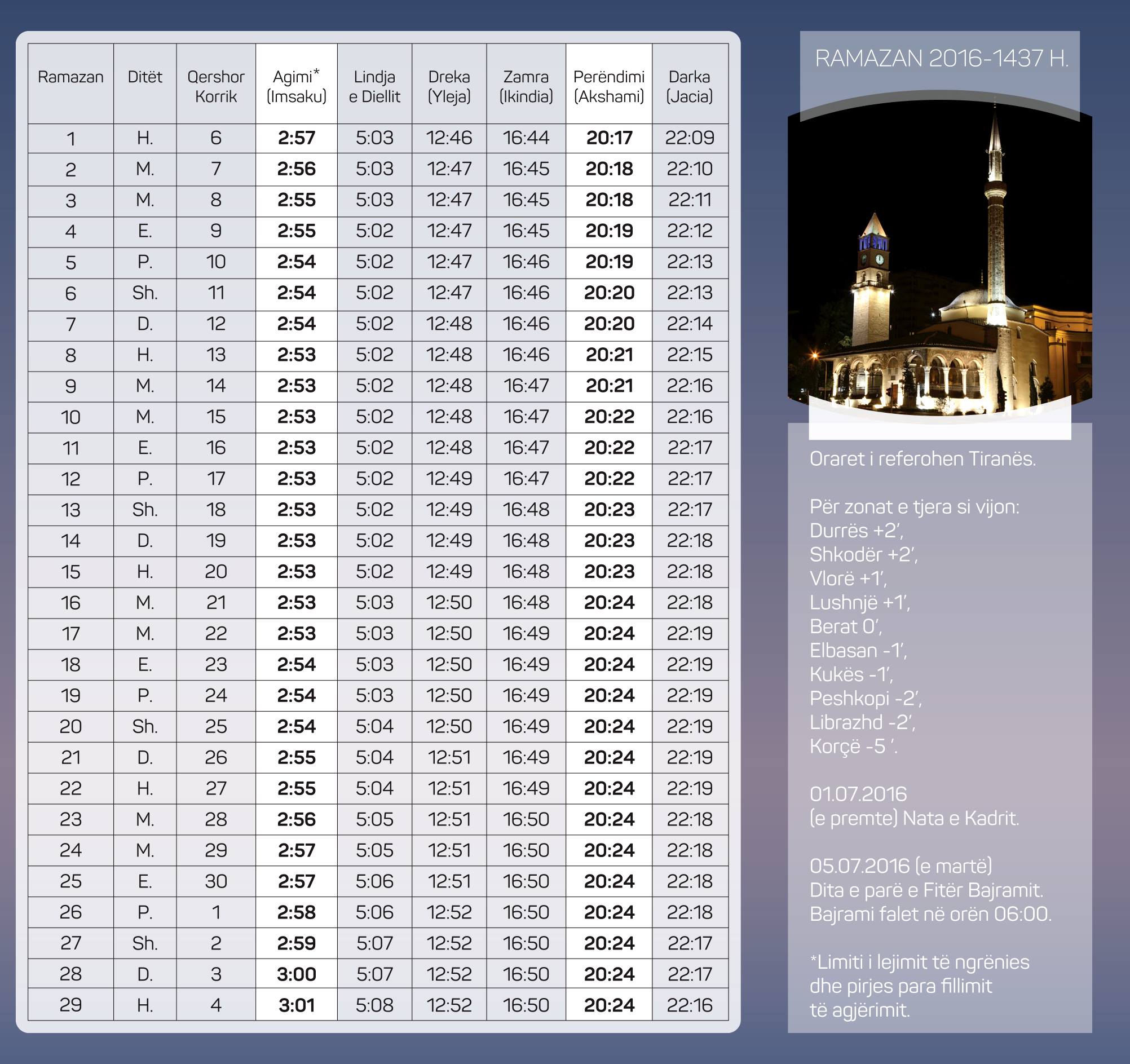Click the RAMAZAN 2016-1437 H. title
The width and height of the screenshot is (1130, 1064).
click(941, 58)
